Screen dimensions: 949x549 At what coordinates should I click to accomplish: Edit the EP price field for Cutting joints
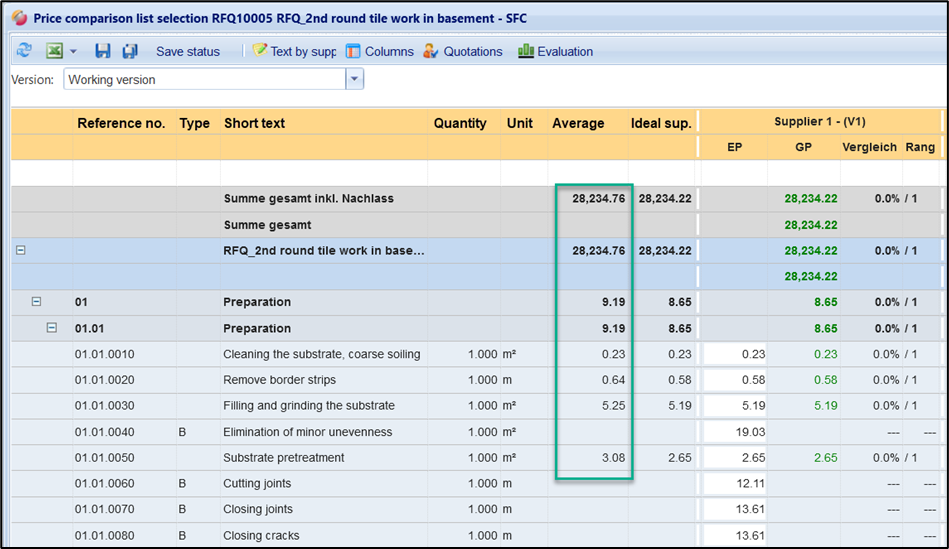coord(734,484)
